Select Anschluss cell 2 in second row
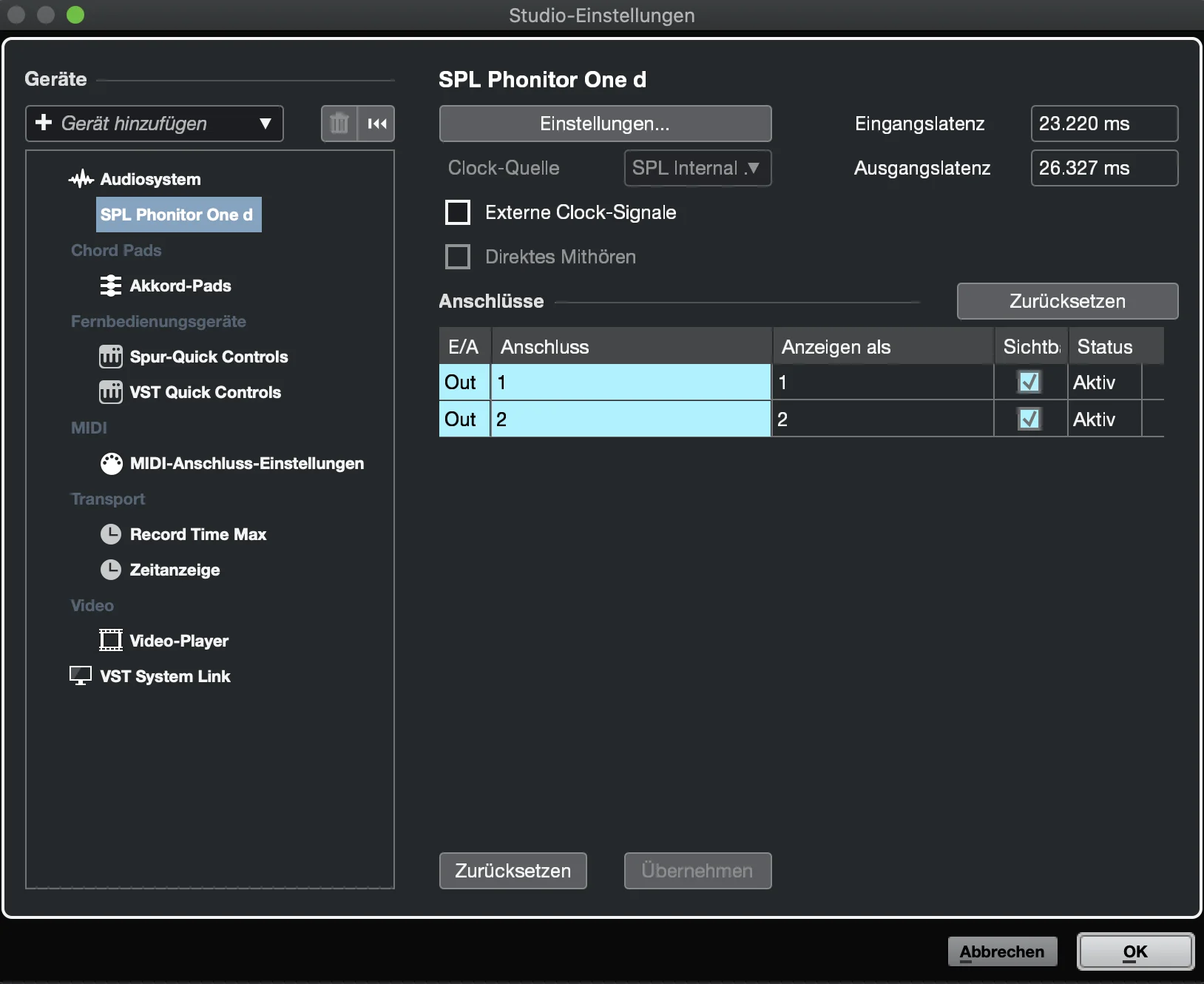Viewport: 1204px width, 984px height. tap(631, 419)
